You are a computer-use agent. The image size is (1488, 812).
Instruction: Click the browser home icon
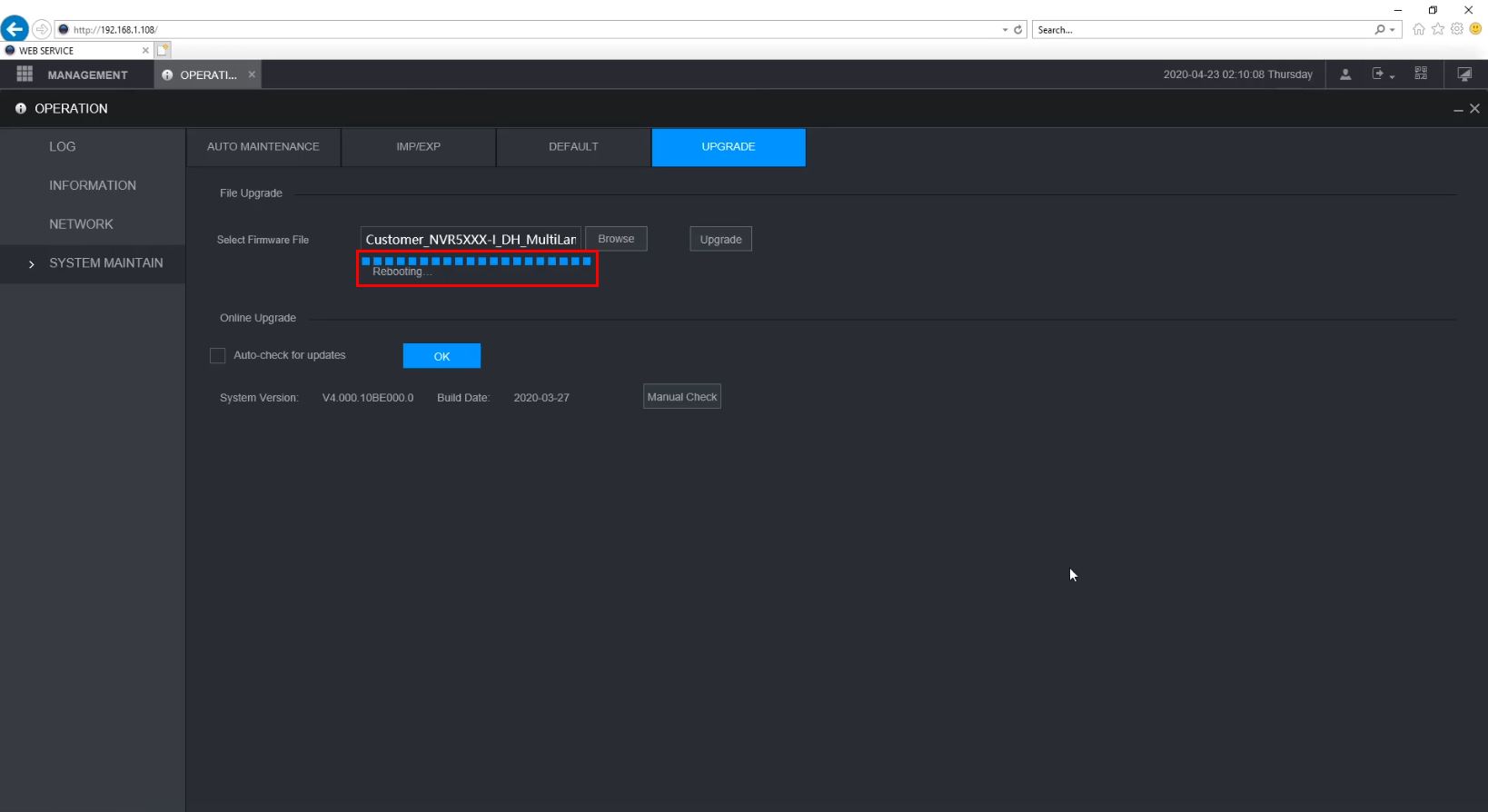pyautogui.click(x=1418, y=29)
